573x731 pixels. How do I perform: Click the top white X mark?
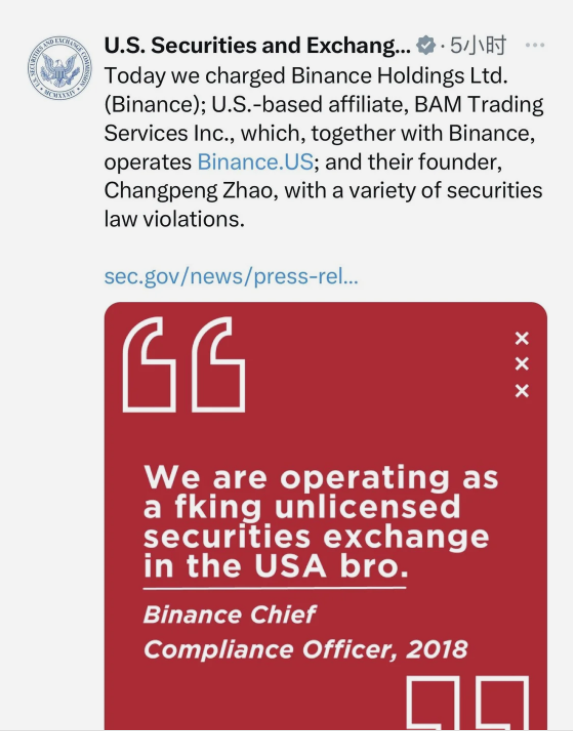[x=522, y=338]
